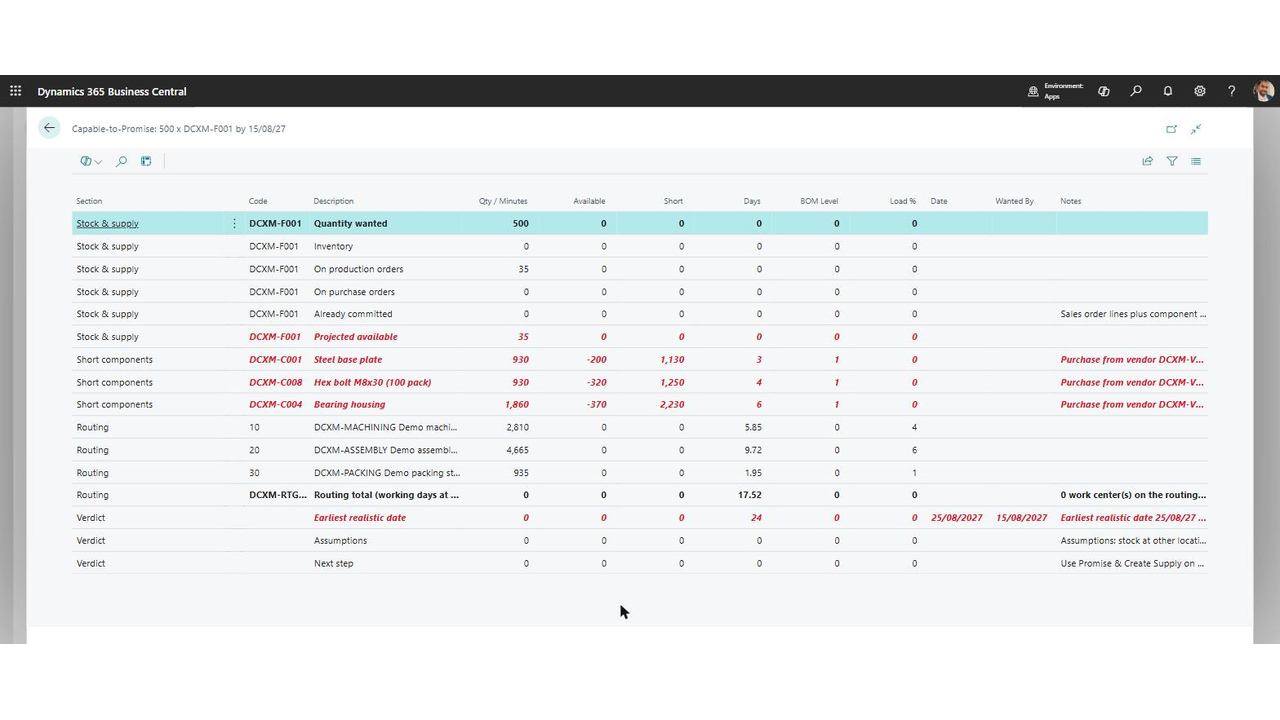Select the 'Earliest realistic date' description cell
Image resolution: width=1280 pixels, height=720 pixels.
pyautogui.click(x=360, y=518)
